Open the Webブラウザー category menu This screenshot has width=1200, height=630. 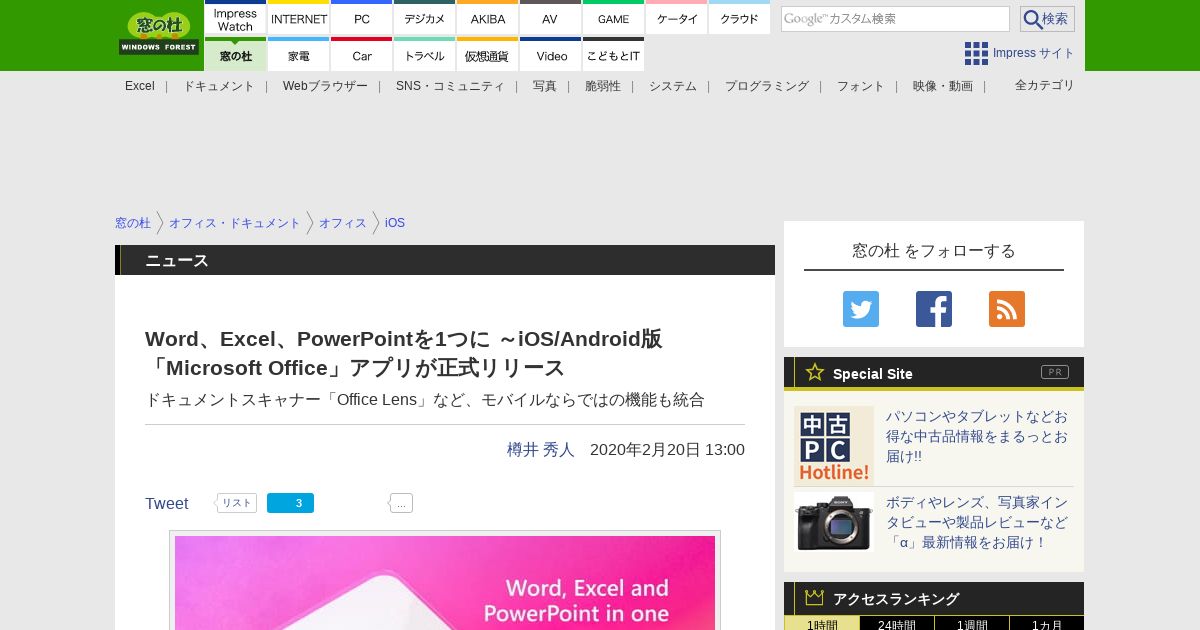tap(325, 86)
